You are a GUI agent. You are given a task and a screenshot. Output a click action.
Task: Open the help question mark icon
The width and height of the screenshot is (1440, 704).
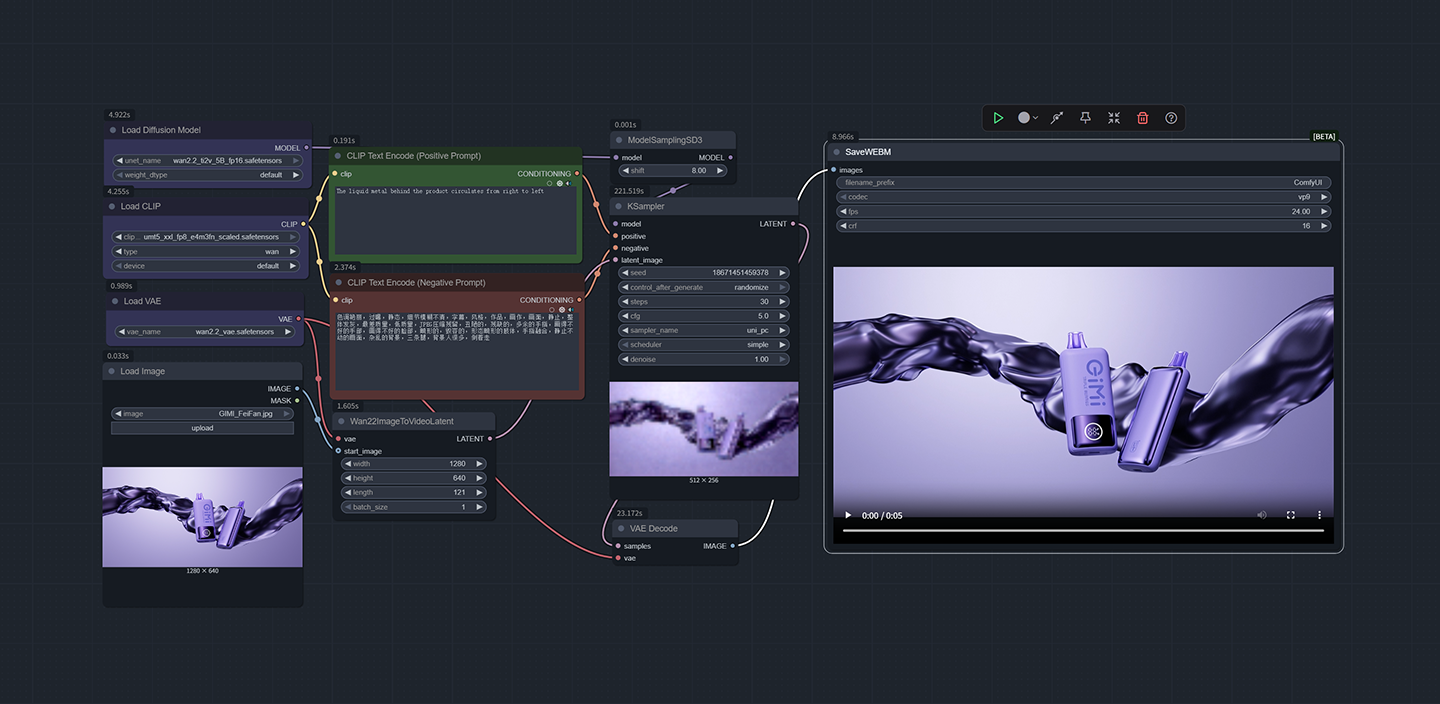[1171, 118]
